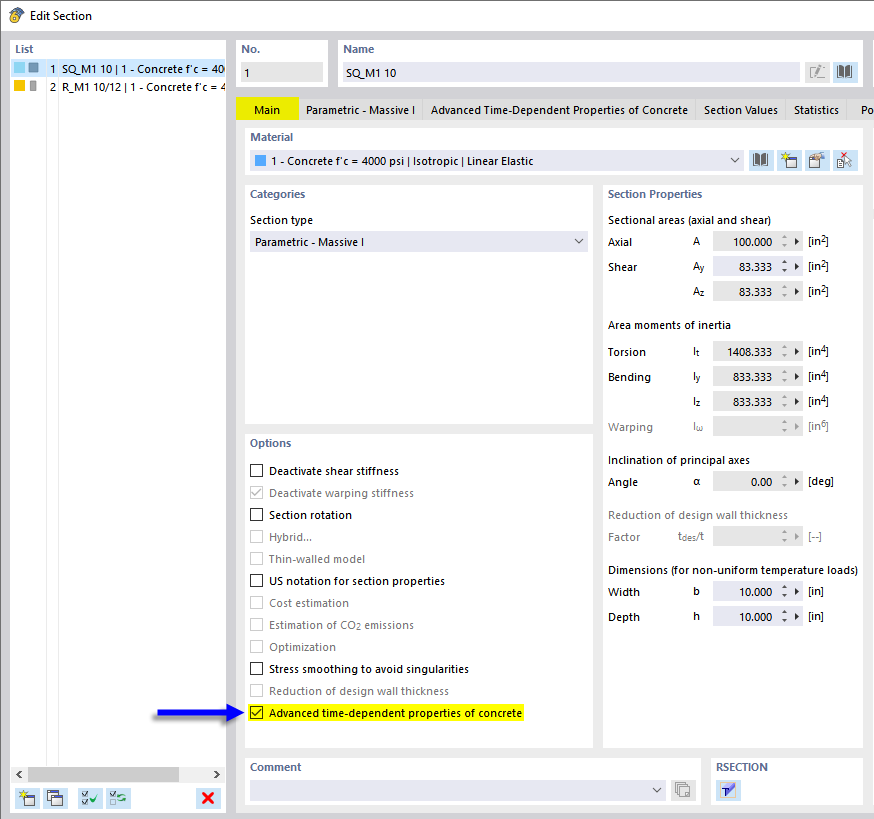Click the list scroll right arrow
The width and height of the screenshot is (874, 819).
[217, 774]
